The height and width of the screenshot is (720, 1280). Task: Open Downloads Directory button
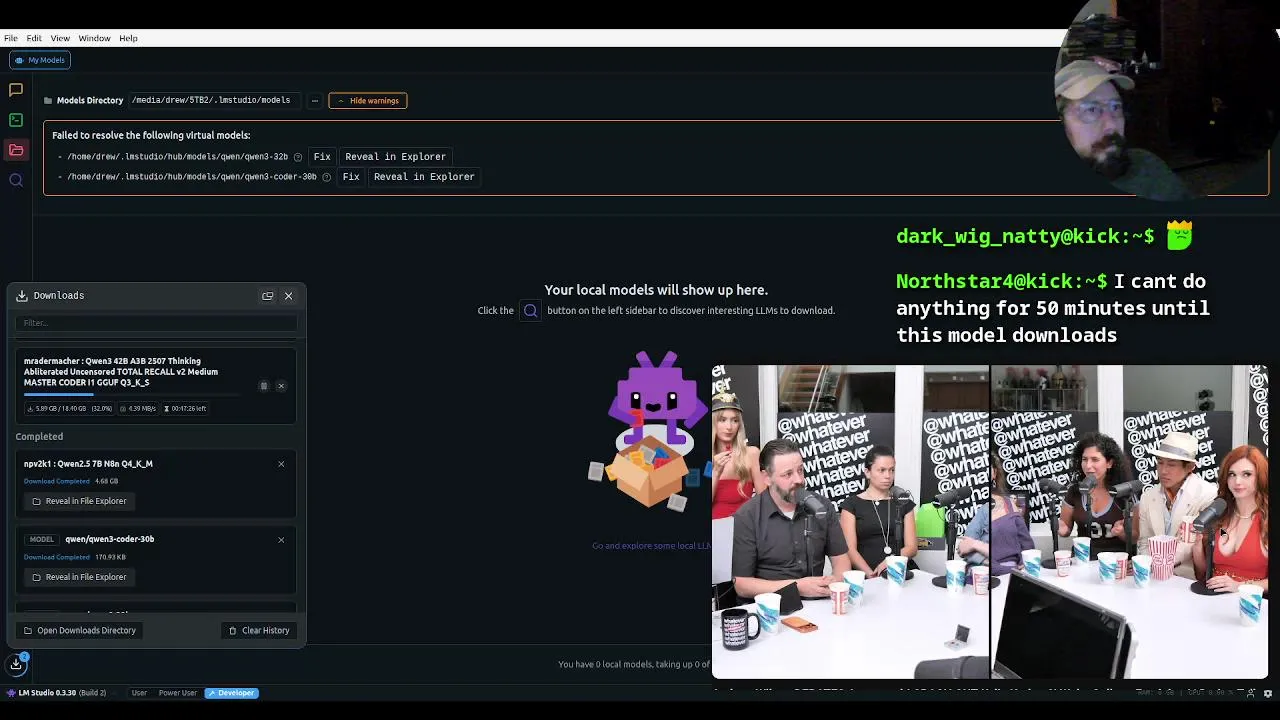point(79,631)
